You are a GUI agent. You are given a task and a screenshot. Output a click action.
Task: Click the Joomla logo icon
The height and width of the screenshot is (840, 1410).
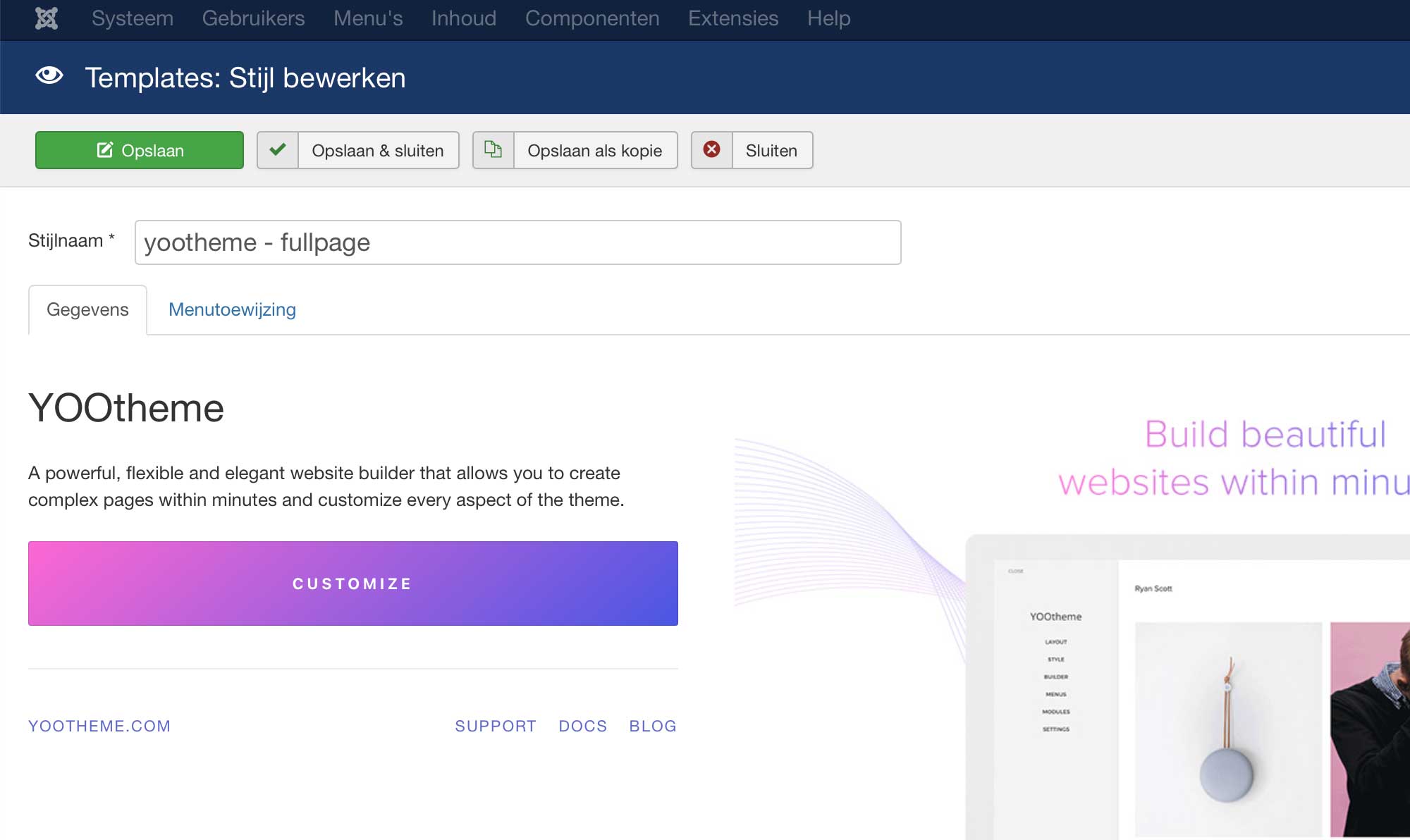[x=47, y=18]
